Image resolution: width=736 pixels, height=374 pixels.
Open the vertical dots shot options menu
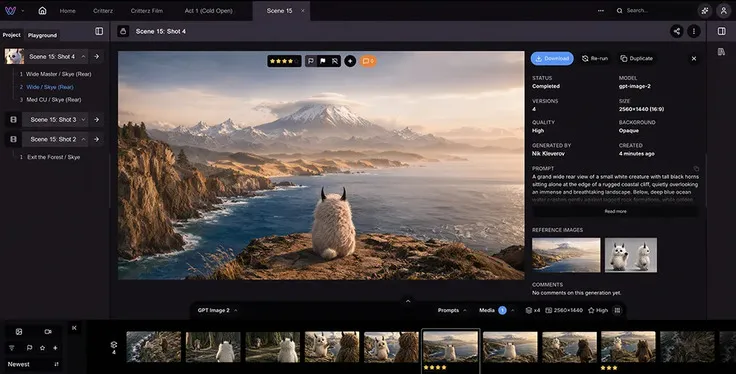pyautogui.click(x=694, y=31)
